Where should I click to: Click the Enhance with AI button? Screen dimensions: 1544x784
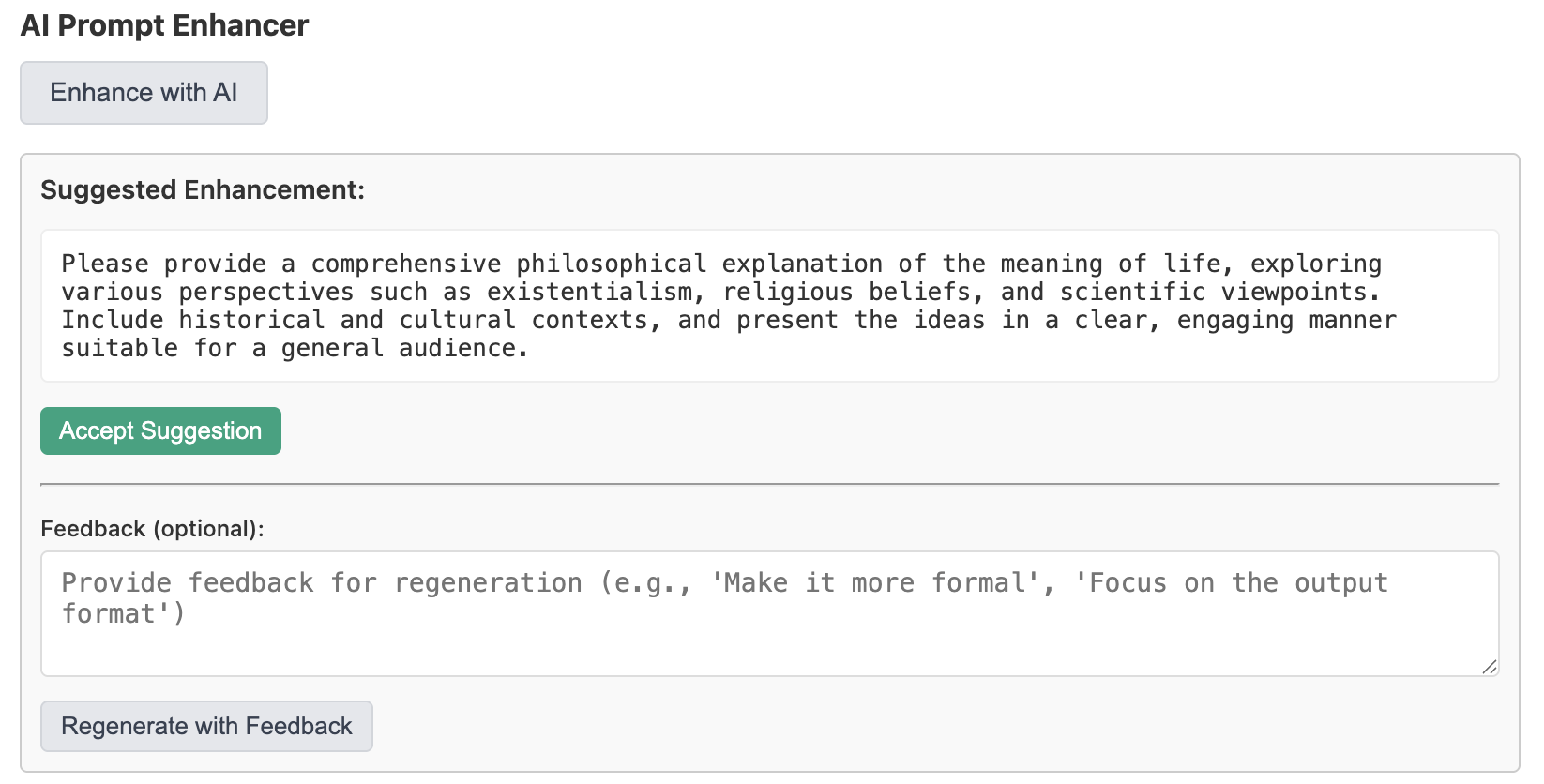144,93
